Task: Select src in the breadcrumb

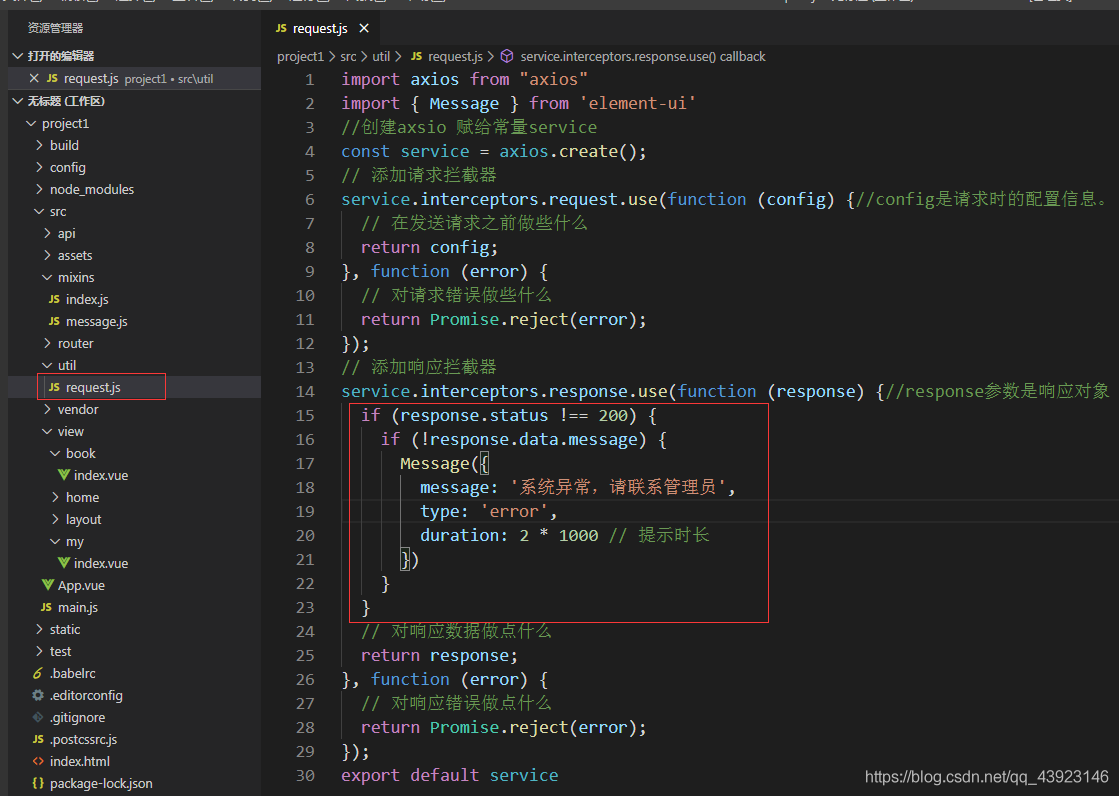Action: (348, 56)
